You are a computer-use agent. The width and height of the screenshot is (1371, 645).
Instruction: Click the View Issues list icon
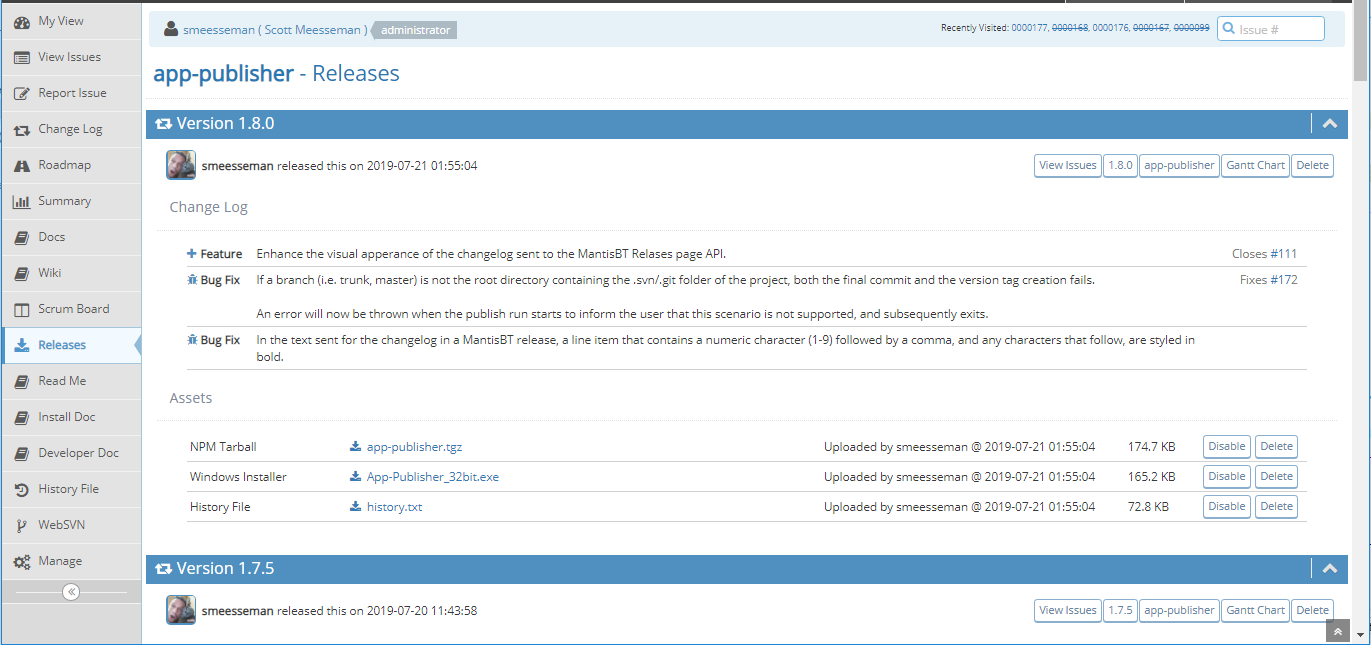[x=21, y=57]
